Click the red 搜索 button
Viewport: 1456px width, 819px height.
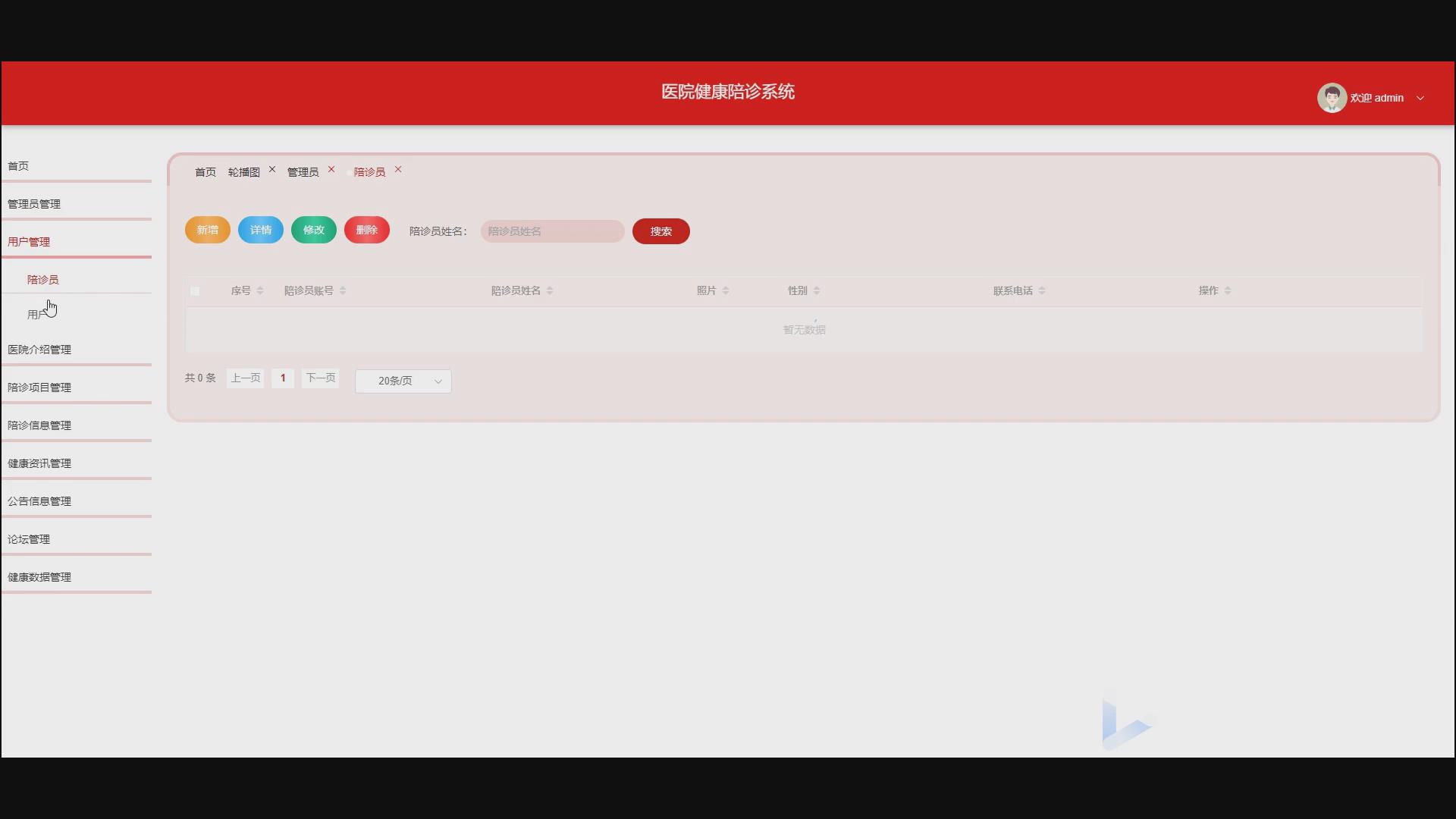(661, 231)
